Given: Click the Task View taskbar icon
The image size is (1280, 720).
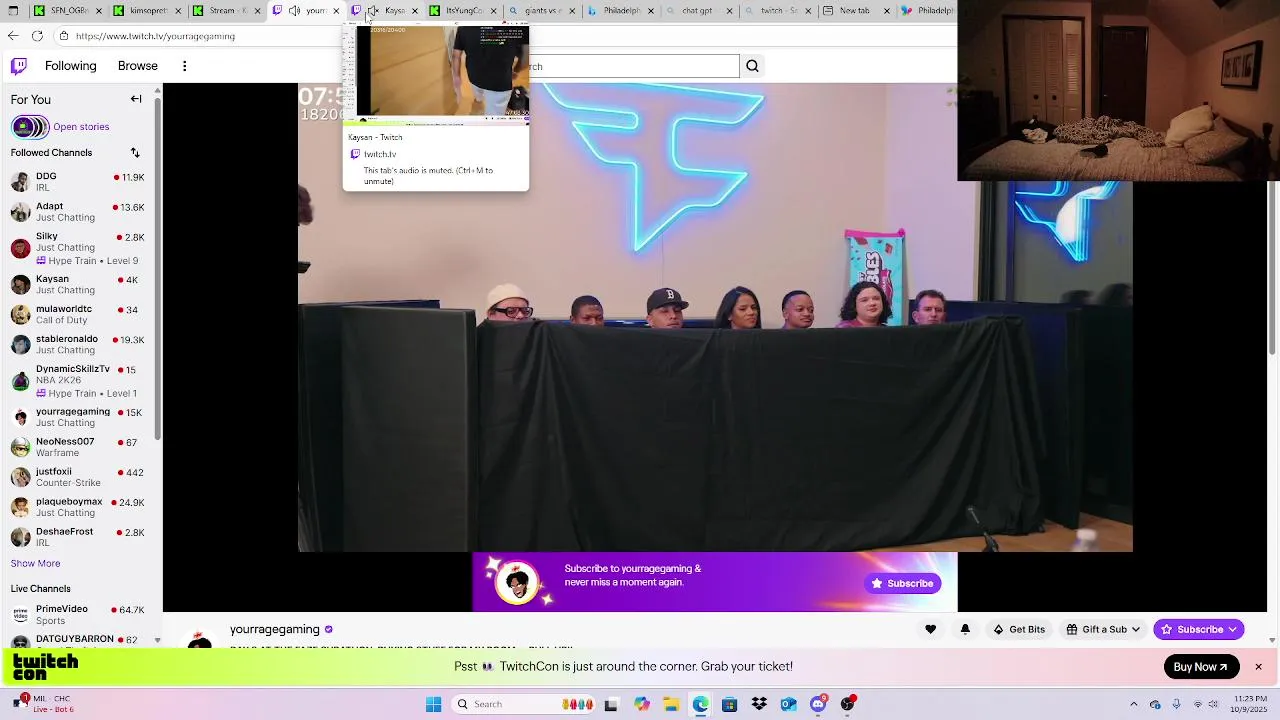Looking at the screenshot, I should pos(611,704).
